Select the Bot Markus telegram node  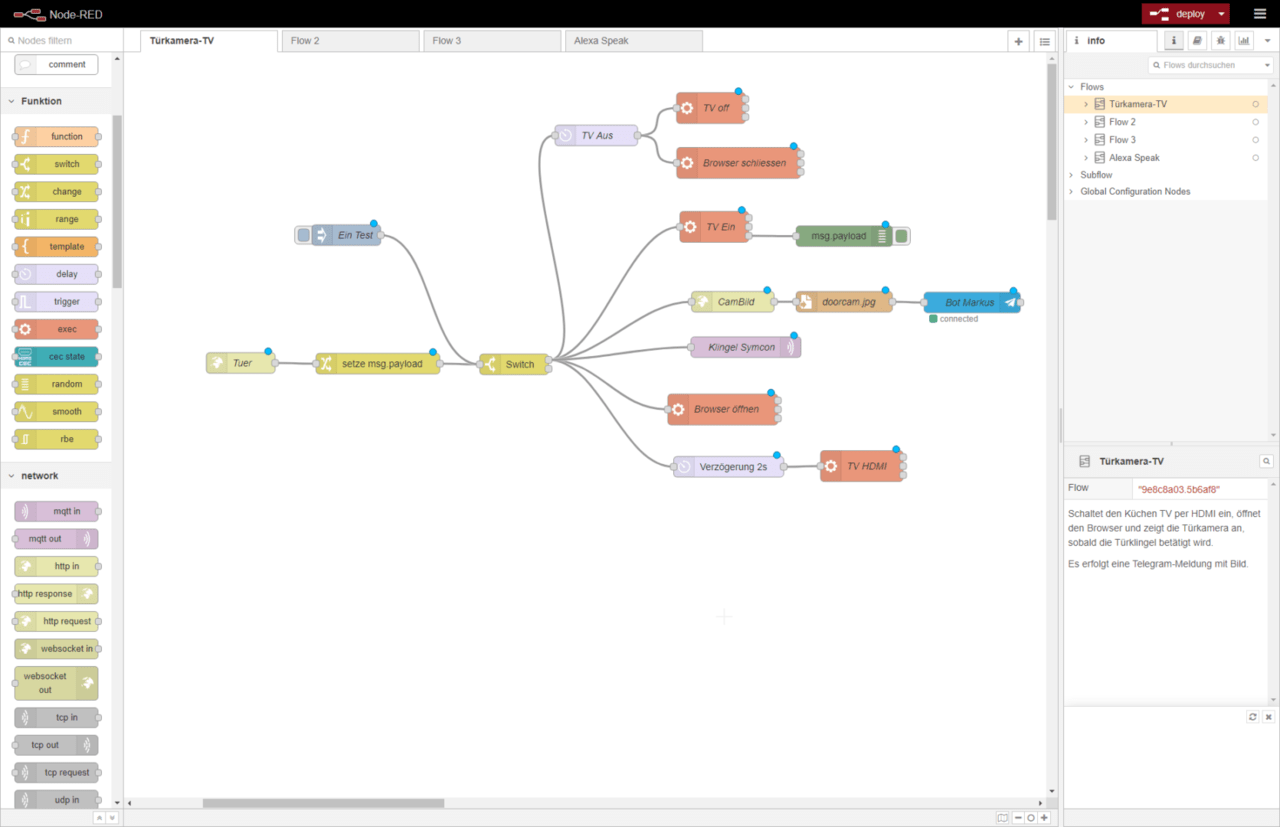pyautogui.click(x=970, y=302)
